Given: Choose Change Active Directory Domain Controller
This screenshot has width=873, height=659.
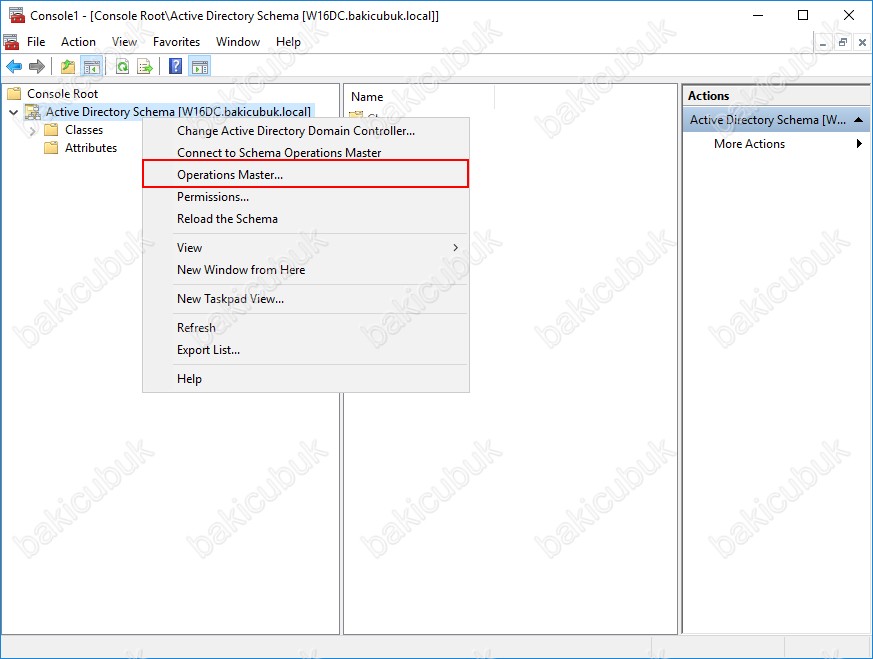Looking at the screenshot, I should click(x=306, y=131).
